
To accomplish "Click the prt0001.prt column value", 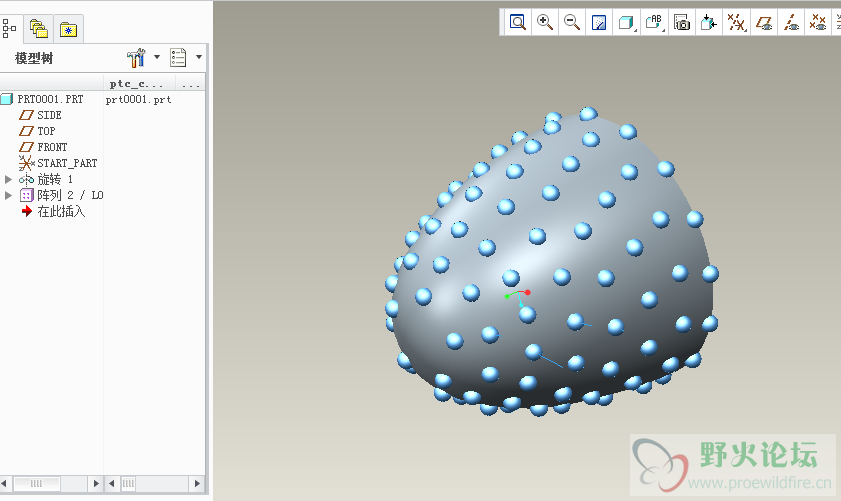I will 138,100.
